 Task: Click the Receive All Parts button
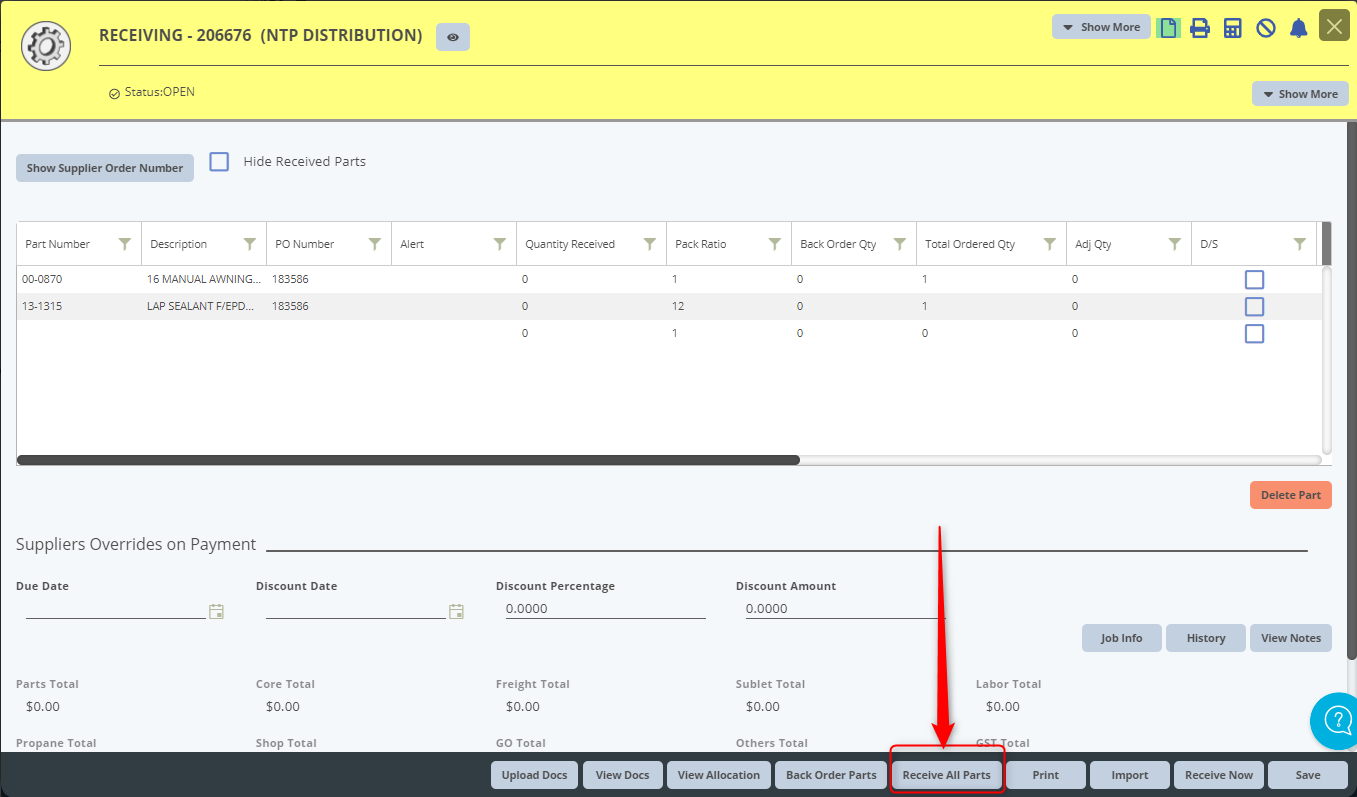pos(946,775)
